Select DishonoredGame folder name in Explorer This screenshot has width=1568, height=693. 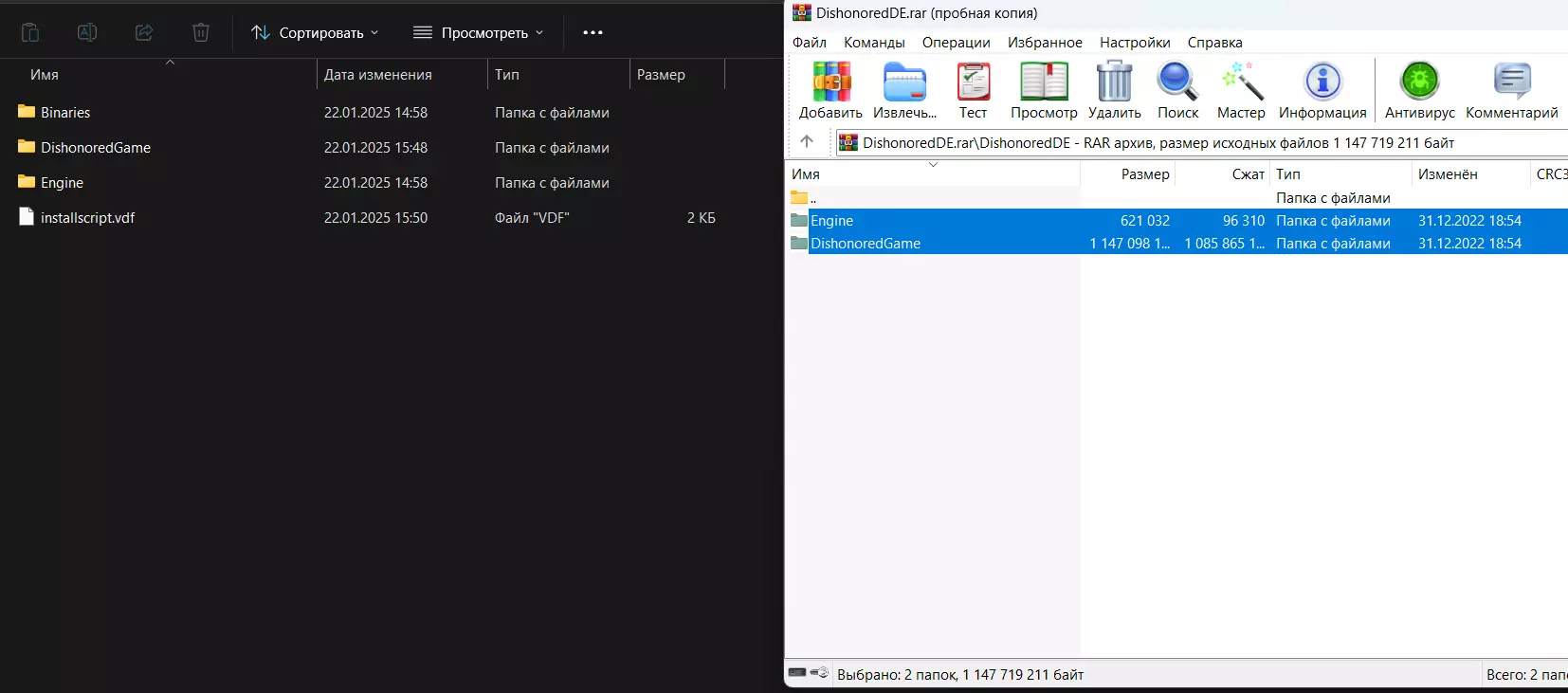[x=96, y=148]
